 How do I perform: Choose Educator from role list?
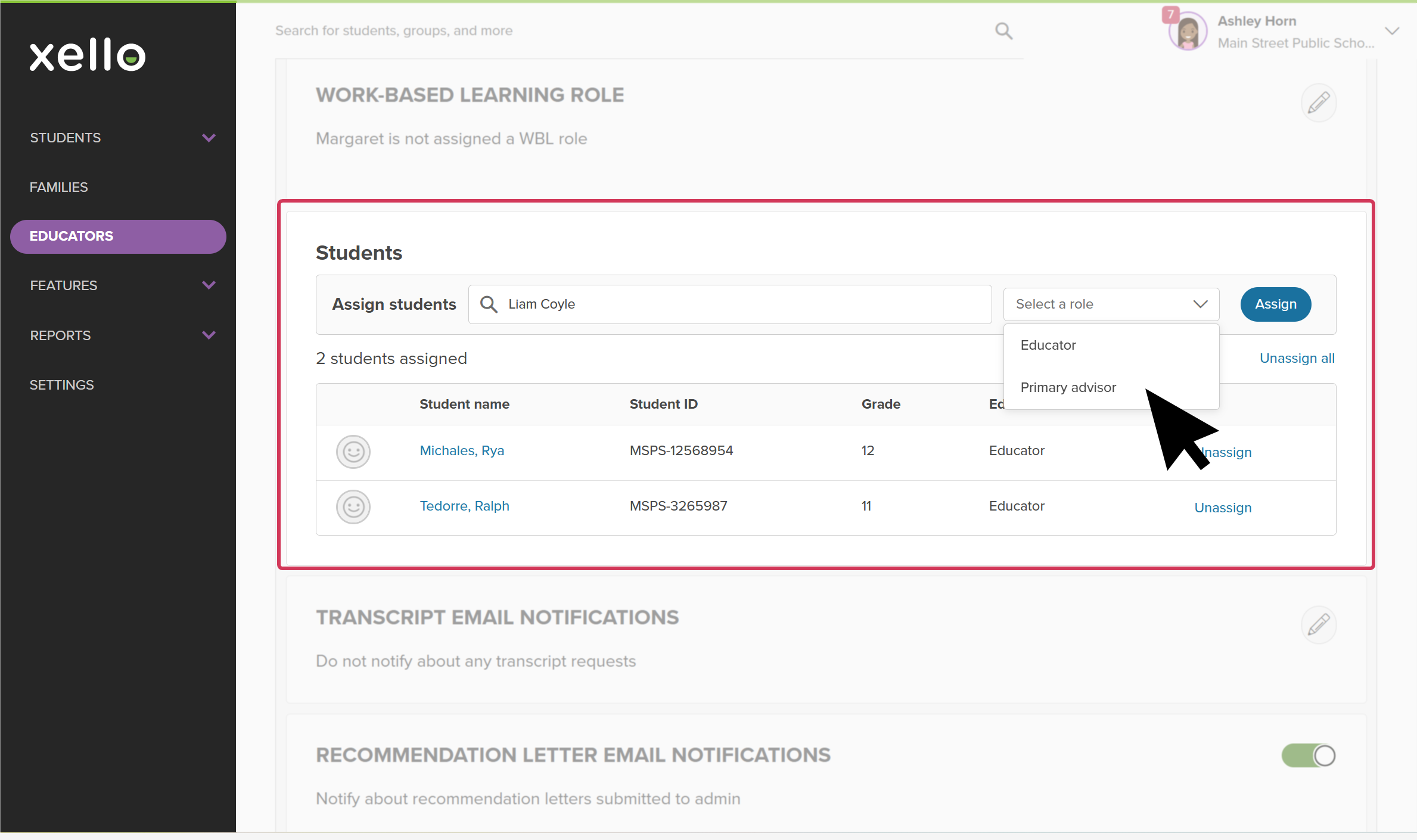1048,346
